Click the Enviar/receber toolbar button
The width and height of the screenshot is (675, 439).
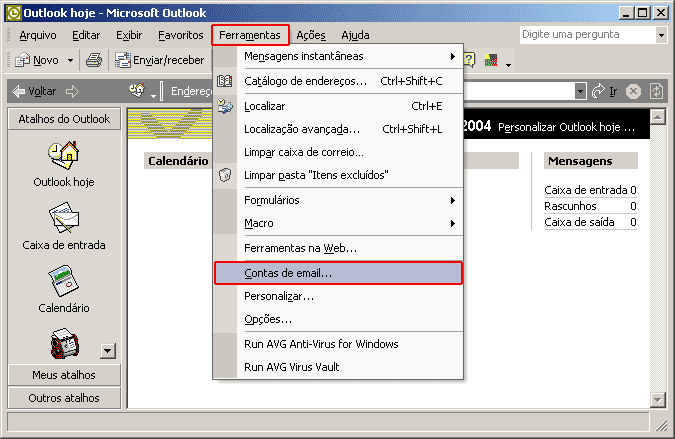point(160,60)
